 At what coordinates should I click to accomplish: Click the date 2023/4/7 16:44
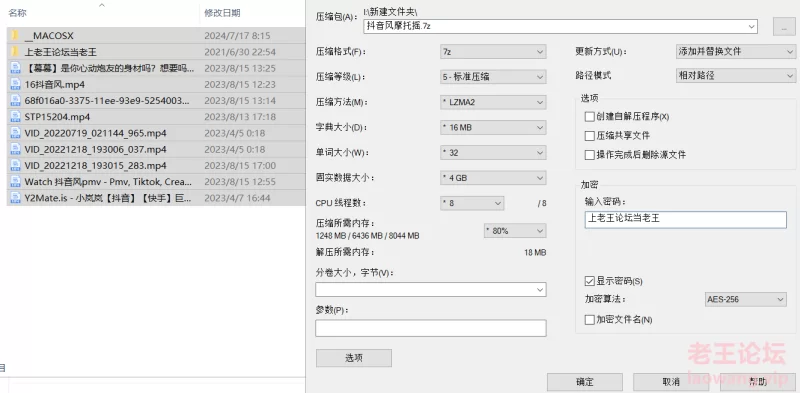pyautogui.click(x=237, y=198)
